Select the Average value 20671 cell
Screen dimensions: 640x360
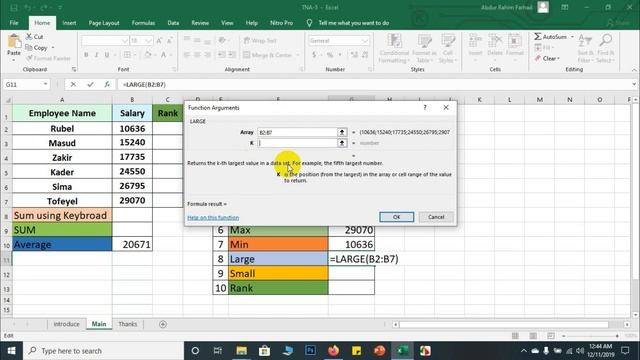coord(132,244)
